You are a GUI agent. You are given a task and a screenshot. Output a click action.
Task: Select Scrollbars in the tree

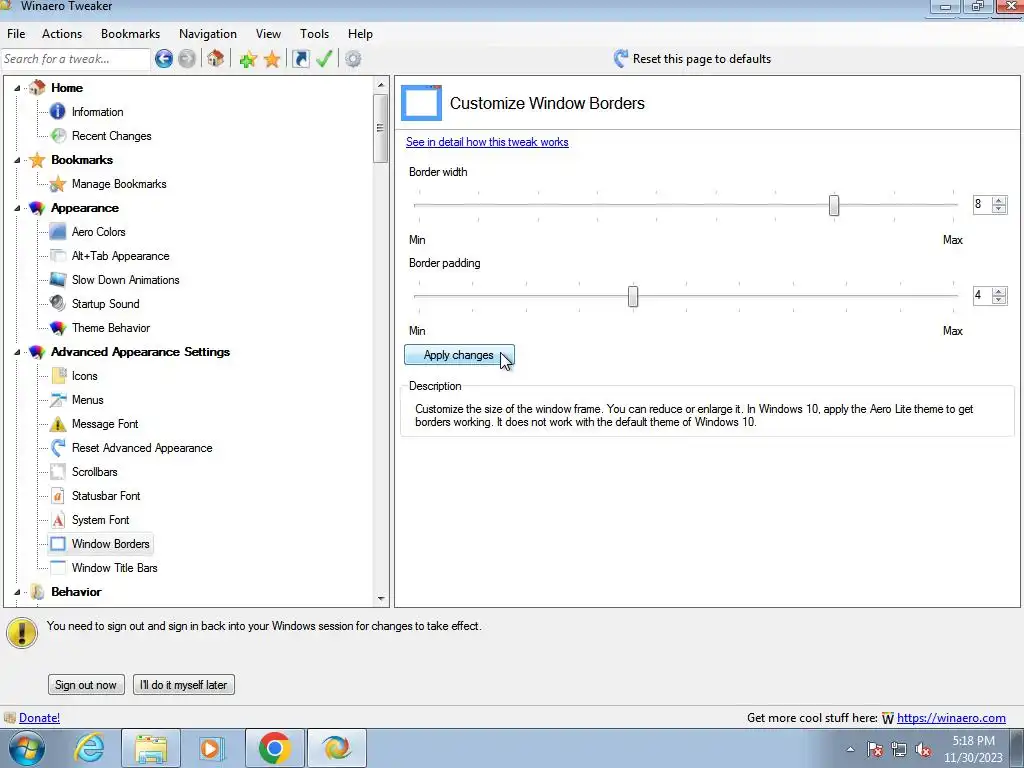click(x=95, y=472)
